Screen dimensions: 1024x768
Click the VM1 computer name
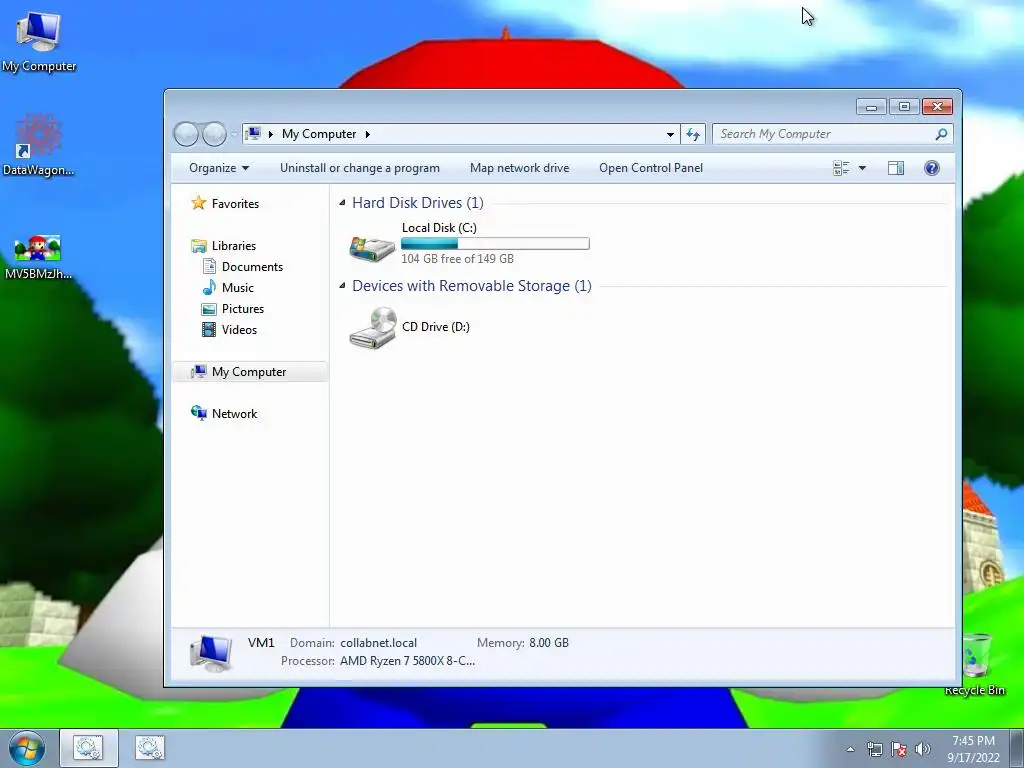point(261,643)
